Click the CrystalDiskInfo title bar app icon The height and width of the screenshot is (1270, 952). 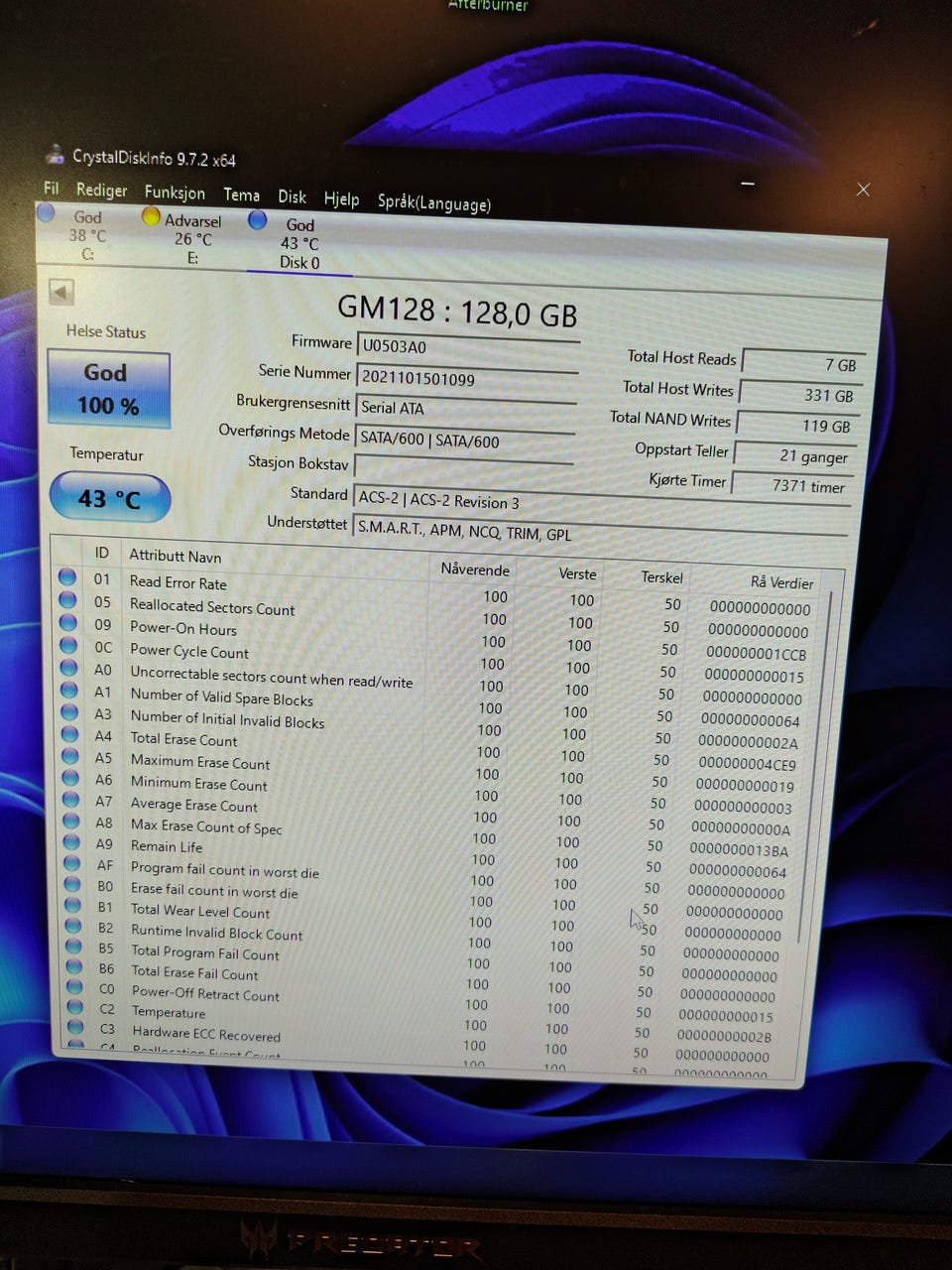[56, 156]
